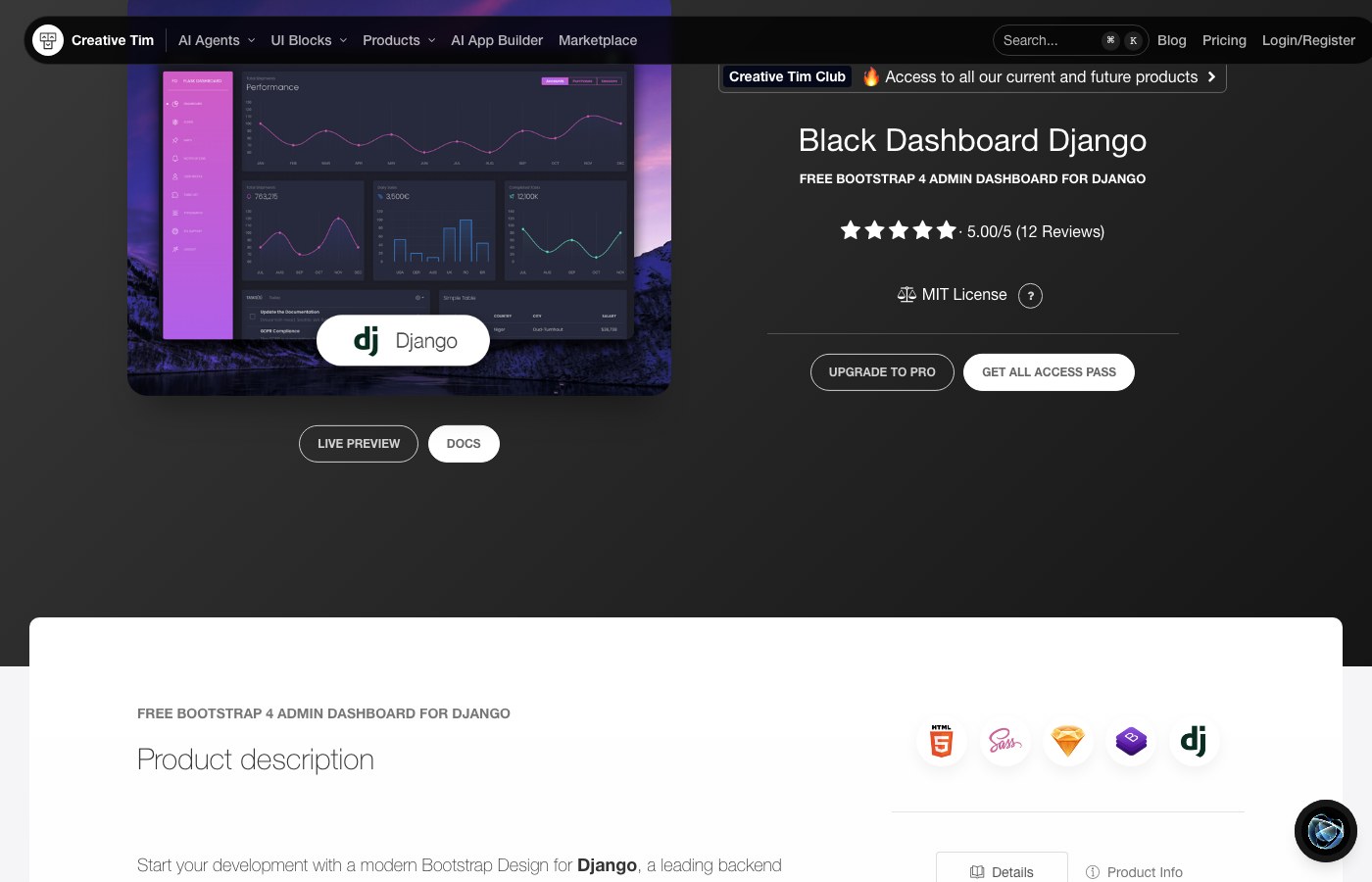The width and height of the screenshot is (1372, 882).
Task: Click the Django badge on preview image
Action: point(403,340)
